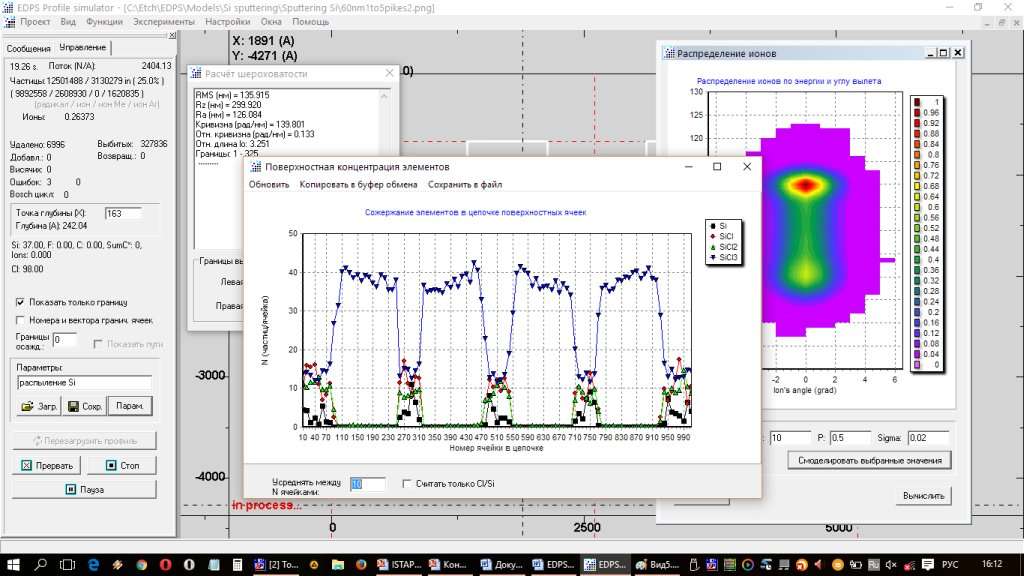Click the Si legend marker in chart
The image size is (1024, 576).
tap(713, 226)
